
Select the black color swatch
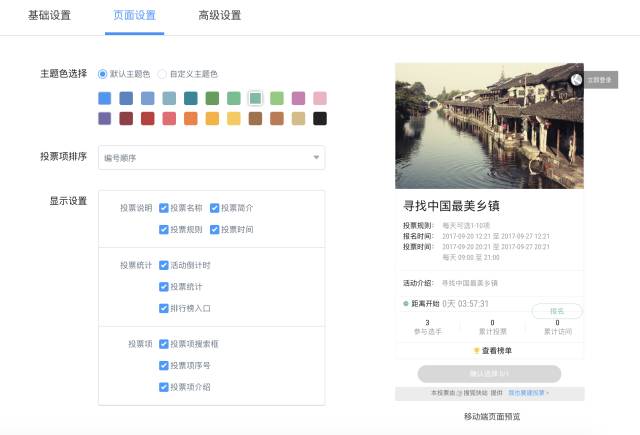click(x=320, y=119)
